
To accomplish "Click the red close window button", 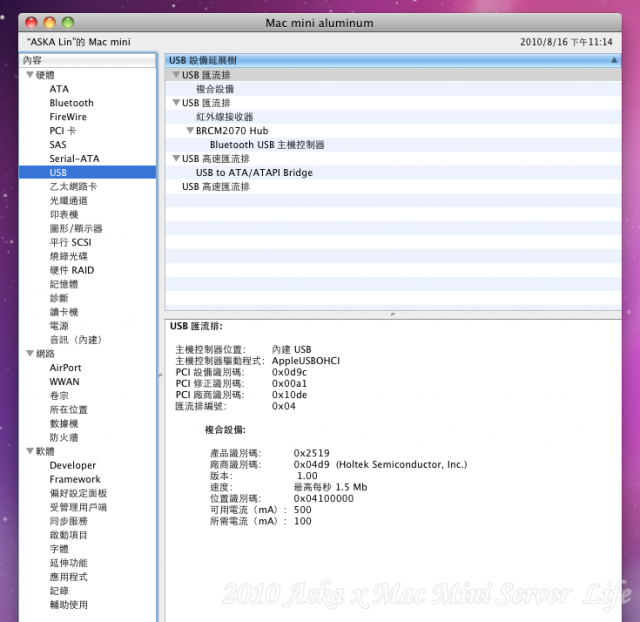I will point(31,22).
